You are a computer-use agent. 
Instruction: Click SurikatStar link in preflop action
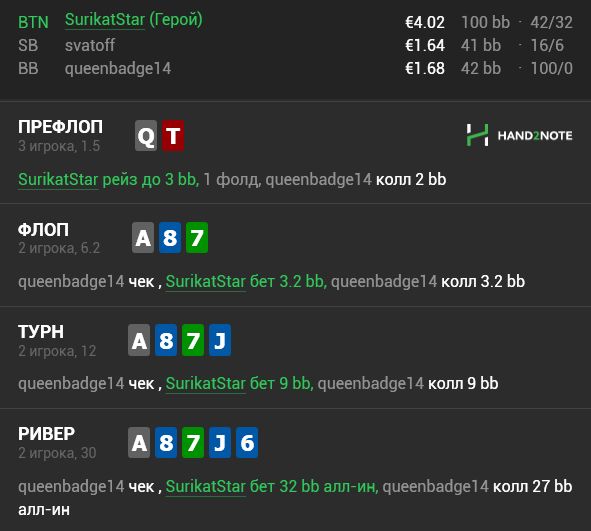click(x=58, y=179)
